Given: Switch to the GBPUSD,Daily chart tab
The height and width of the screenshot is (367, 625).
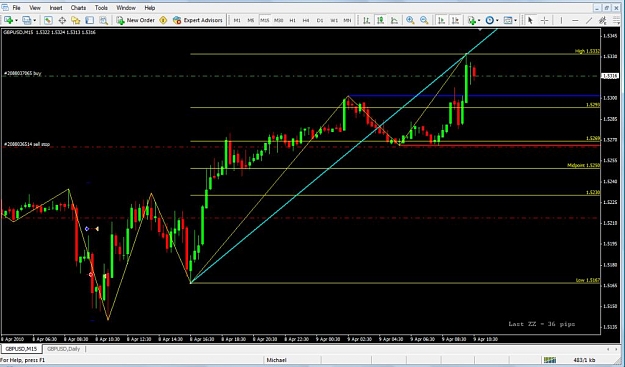Looking at the screenshot, I should pyautogui.click(x=63, y=349).
